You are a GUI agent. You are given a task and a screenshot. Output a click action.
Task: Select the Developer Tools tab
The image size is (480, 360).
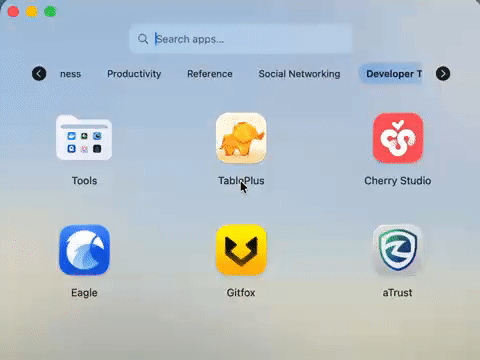coord(391,74)
